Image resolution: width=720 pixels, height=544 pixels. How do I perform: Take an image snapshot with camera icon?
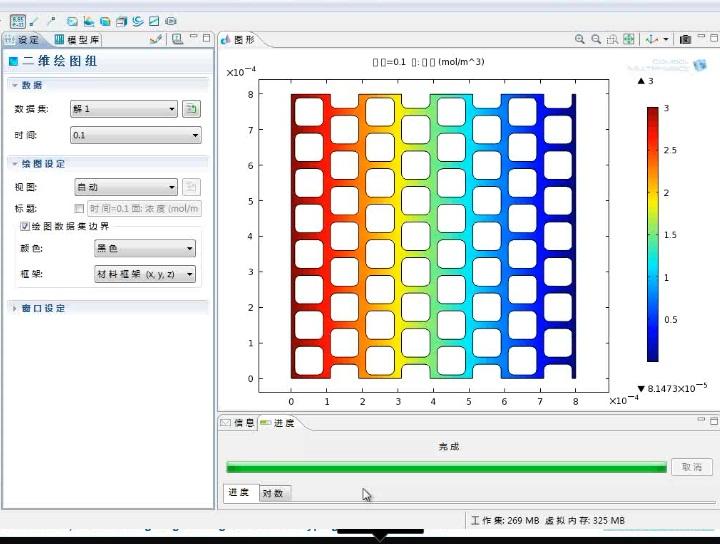point(685,39)
